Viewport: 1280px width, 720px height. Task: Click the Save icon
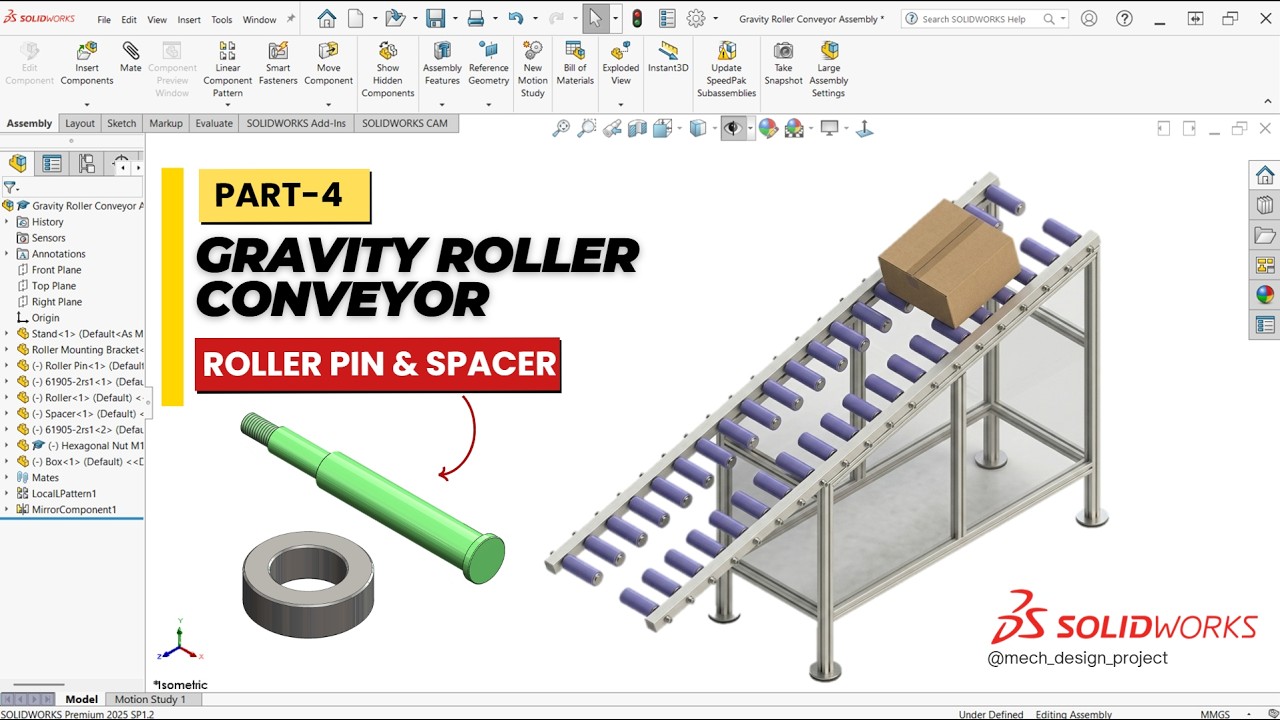pyautogui.click(x=435, y=19)
